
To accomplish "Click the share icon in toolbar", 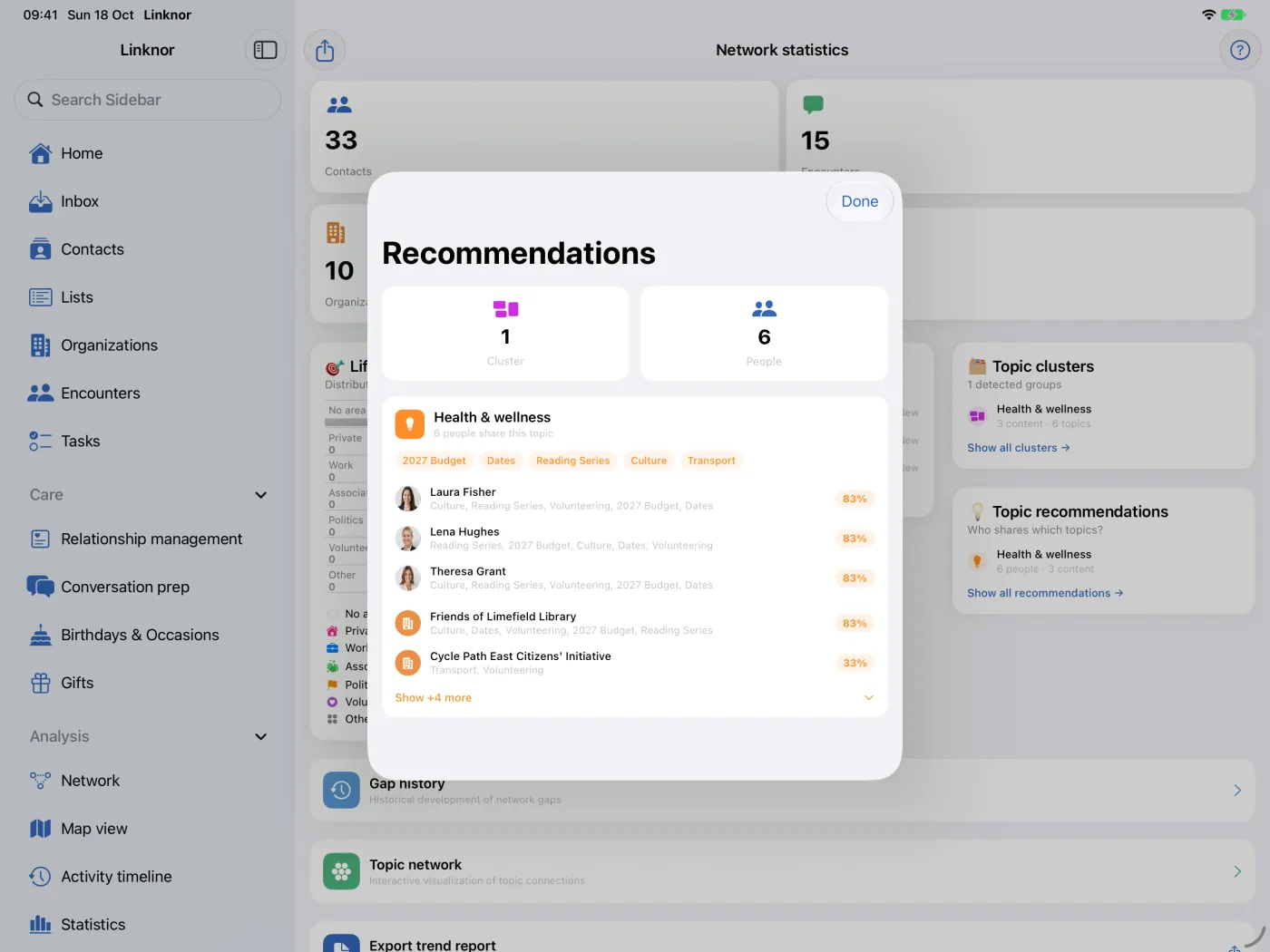I will pos(325,51).
